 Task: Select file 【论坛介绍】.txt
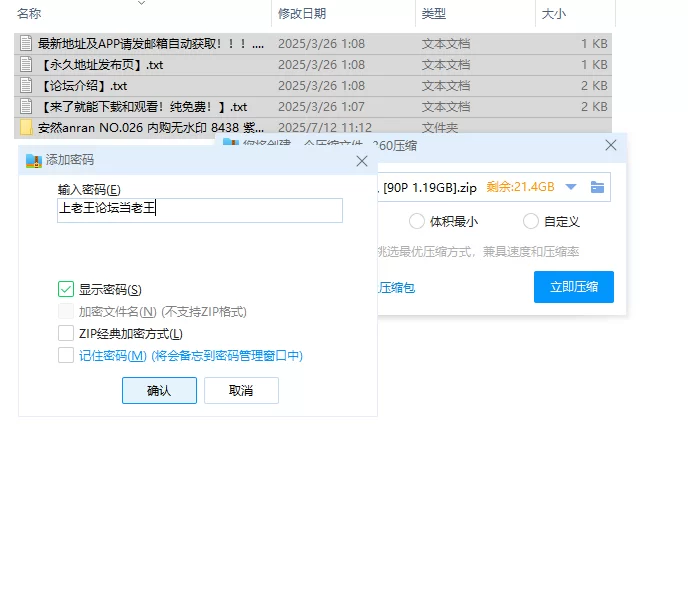[x=313, y=86]
